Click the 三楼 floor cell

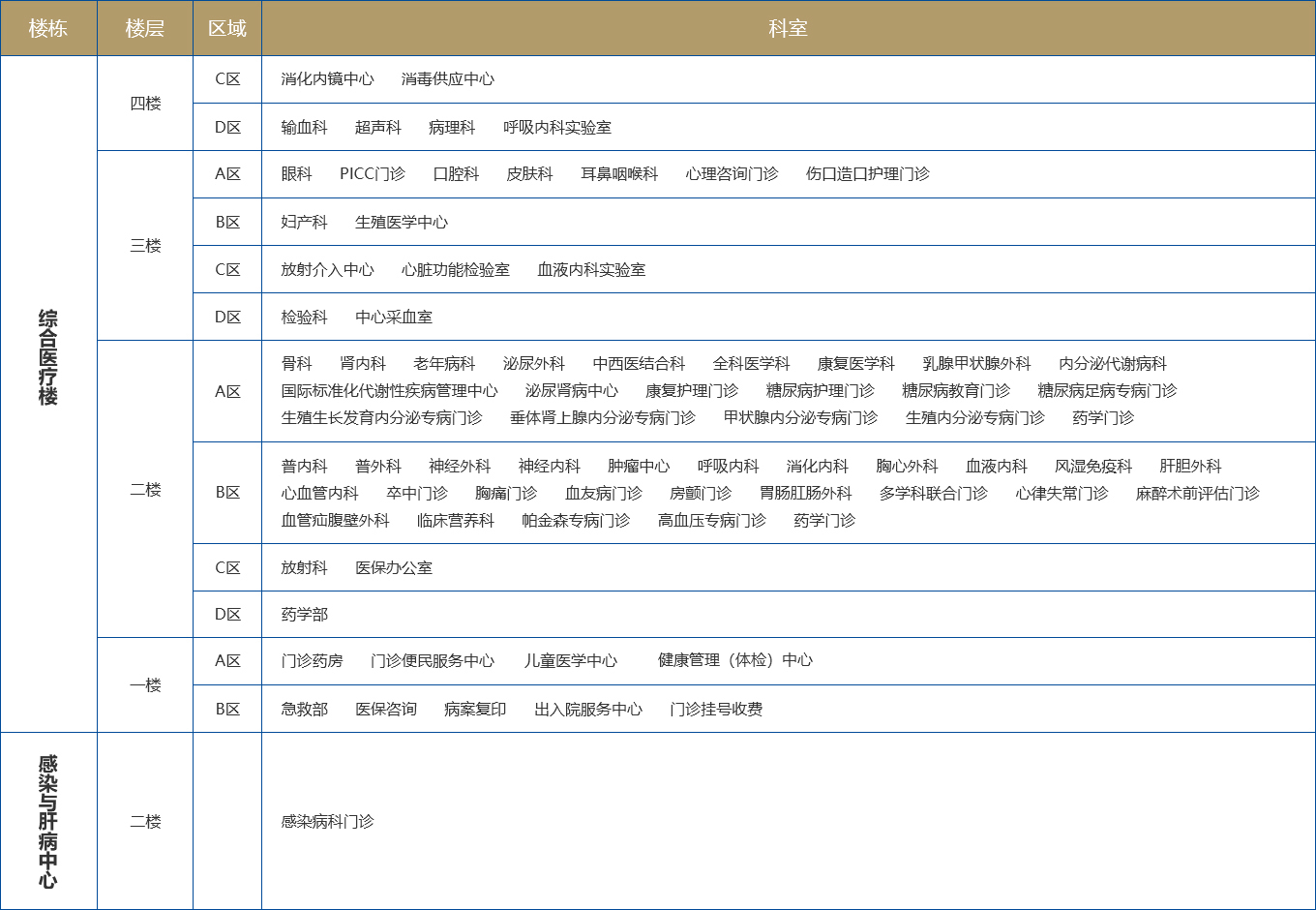(145, 246)
